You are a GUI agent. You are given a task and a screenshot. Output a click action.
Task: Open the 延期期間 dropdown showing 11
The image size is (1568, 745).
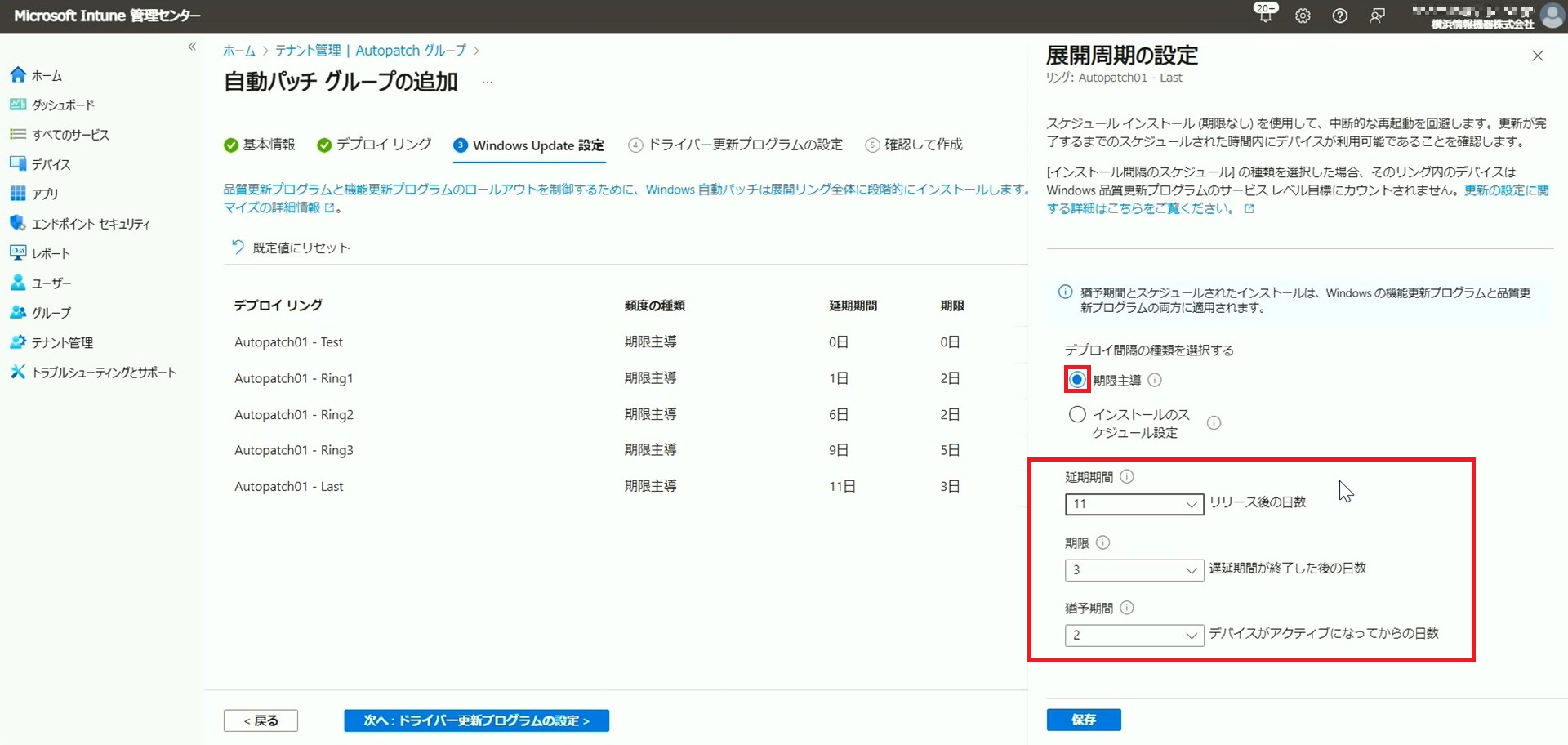pos(1134,504)
